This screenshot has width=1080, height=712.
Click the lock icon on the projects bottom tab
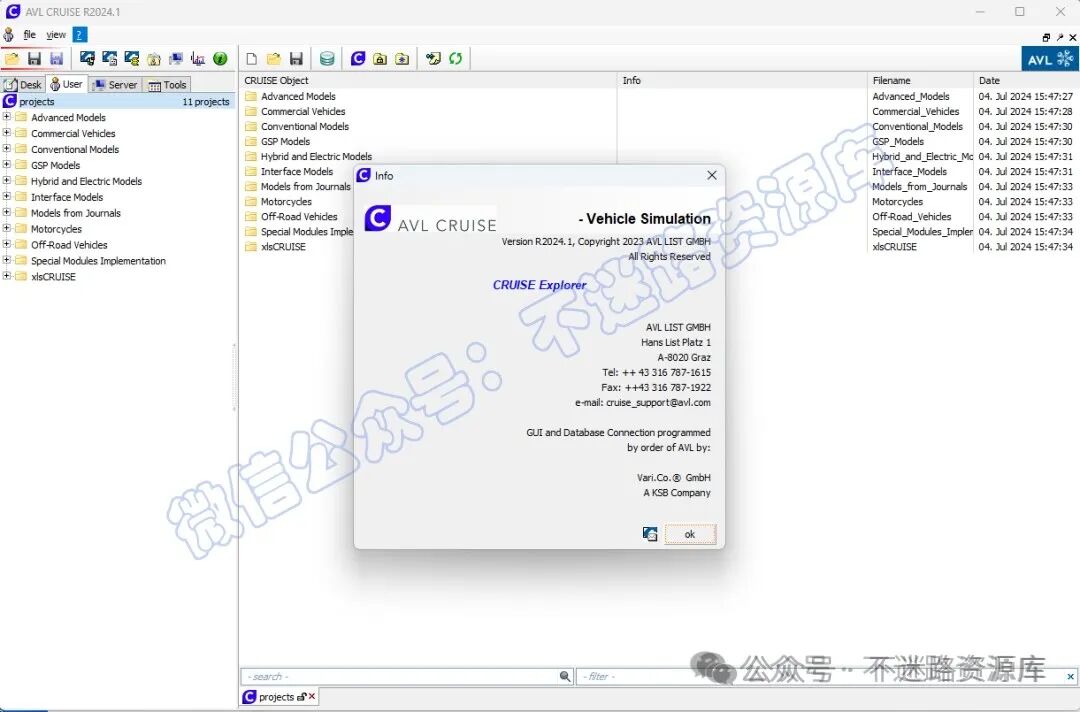pyautogui.click(x=301, y=697)
